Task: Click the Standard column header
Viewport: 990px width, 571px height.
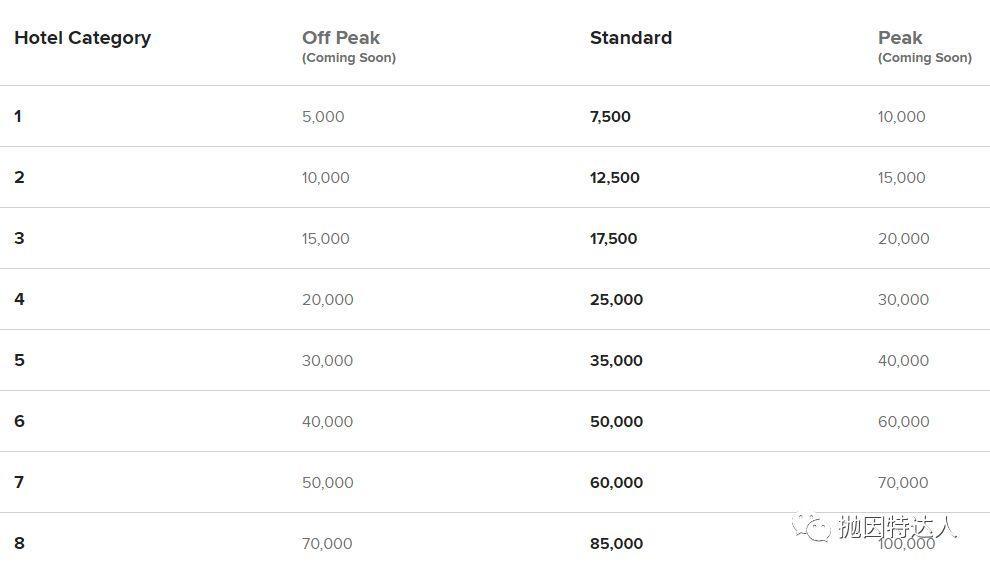Action: click(630, 38)
